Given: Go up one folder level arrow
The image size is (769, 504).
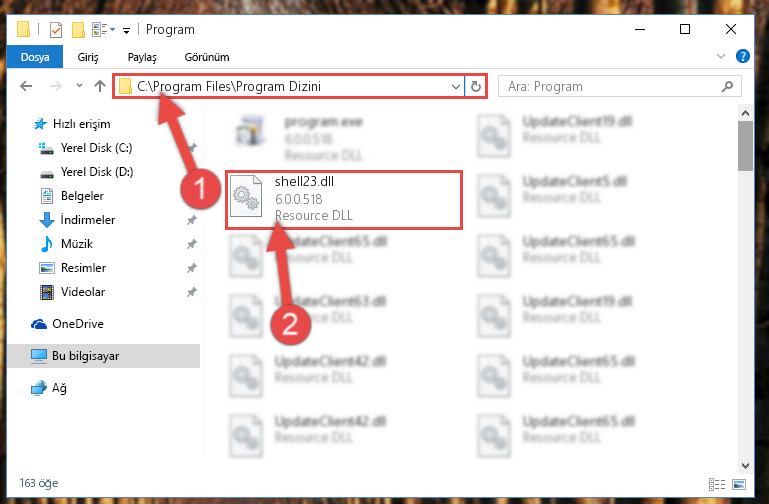Looking at the screenshot, I should [x=100, y=86].
